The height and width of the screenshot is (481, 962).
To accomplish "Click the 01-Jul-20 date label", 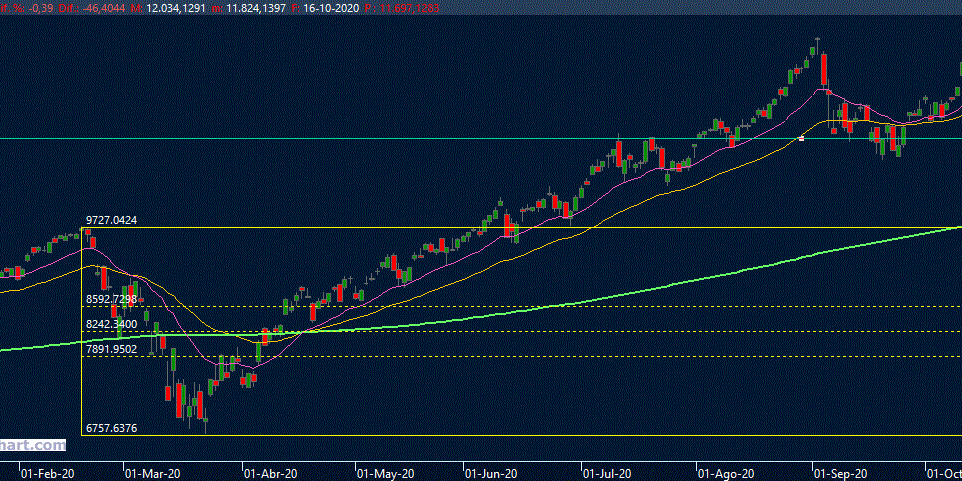I will (609, 474).
